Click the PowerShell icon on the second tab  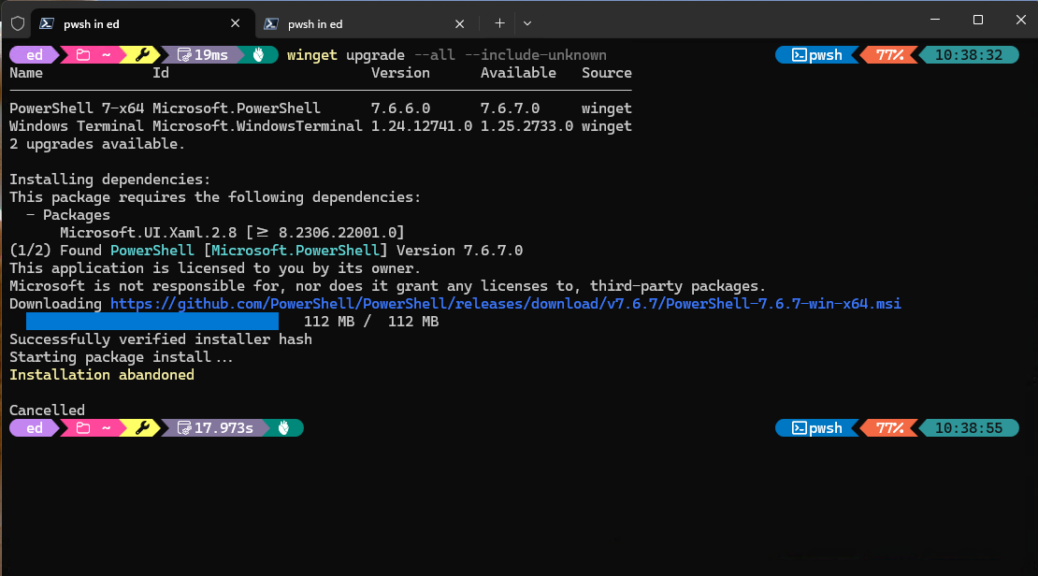(x=271, y=24)
